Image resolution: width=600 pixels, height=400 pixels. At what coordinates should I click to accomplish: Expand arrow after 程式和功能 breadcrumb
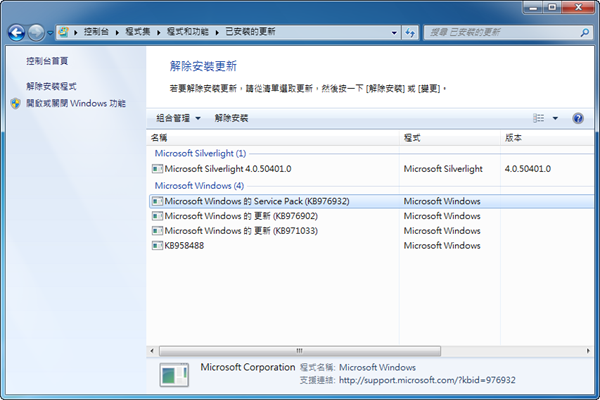217,33
